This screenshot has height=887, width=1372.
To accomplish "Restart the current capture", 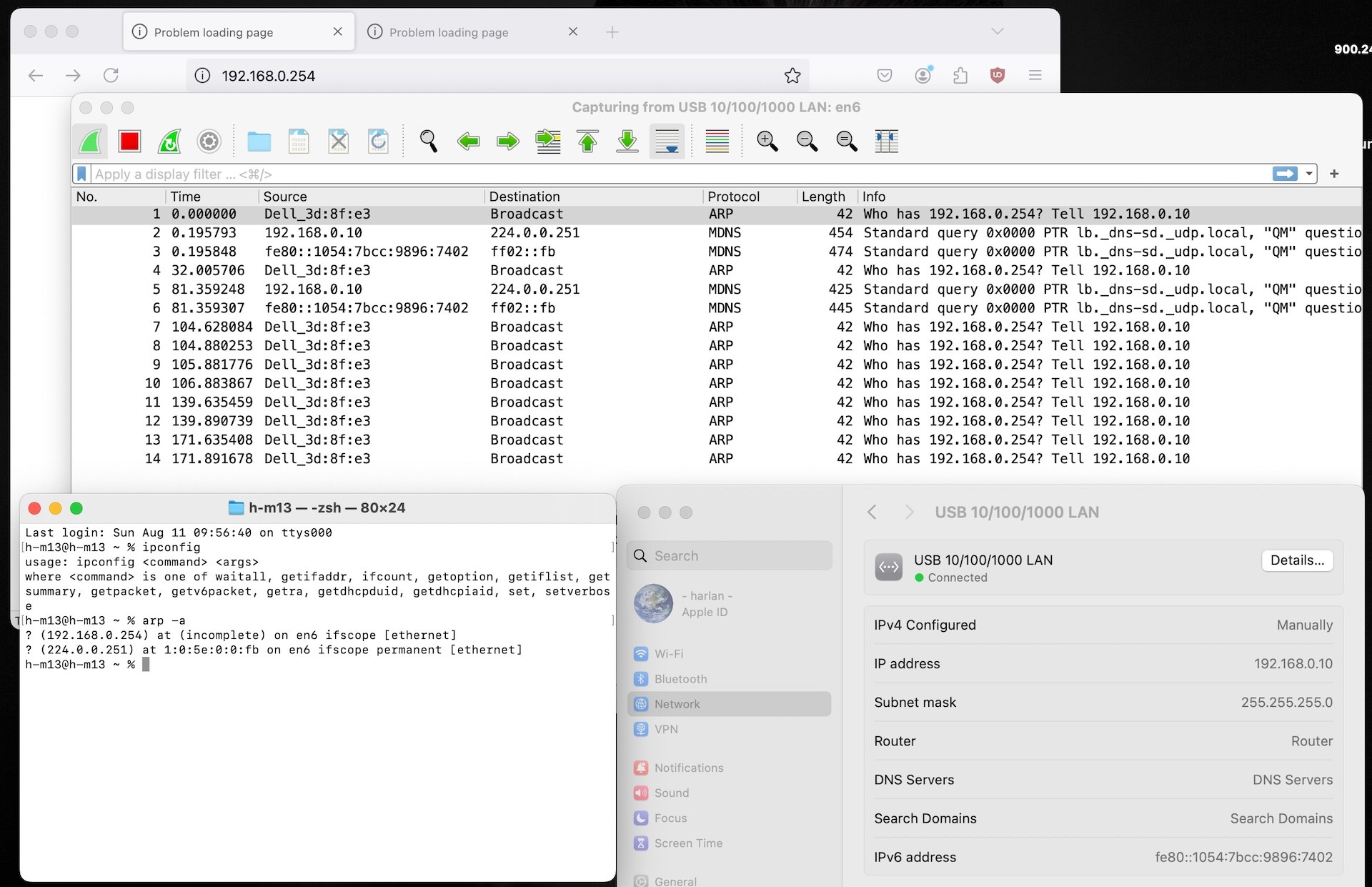I will 169,142.
